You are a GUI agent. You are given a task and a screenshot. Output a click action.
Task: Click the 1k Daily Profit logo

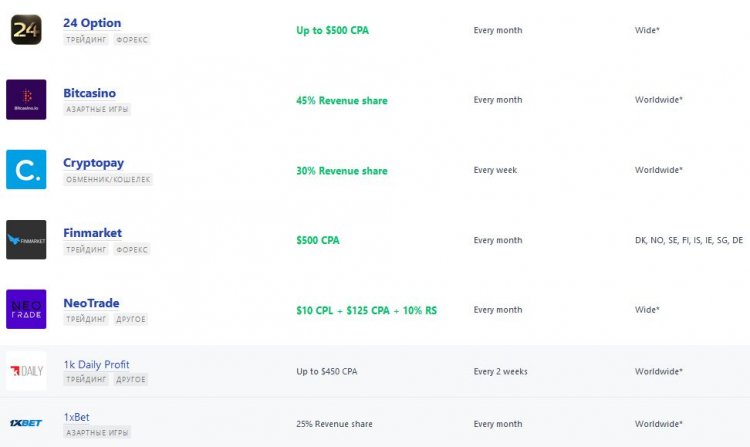[x=26, y=371]
